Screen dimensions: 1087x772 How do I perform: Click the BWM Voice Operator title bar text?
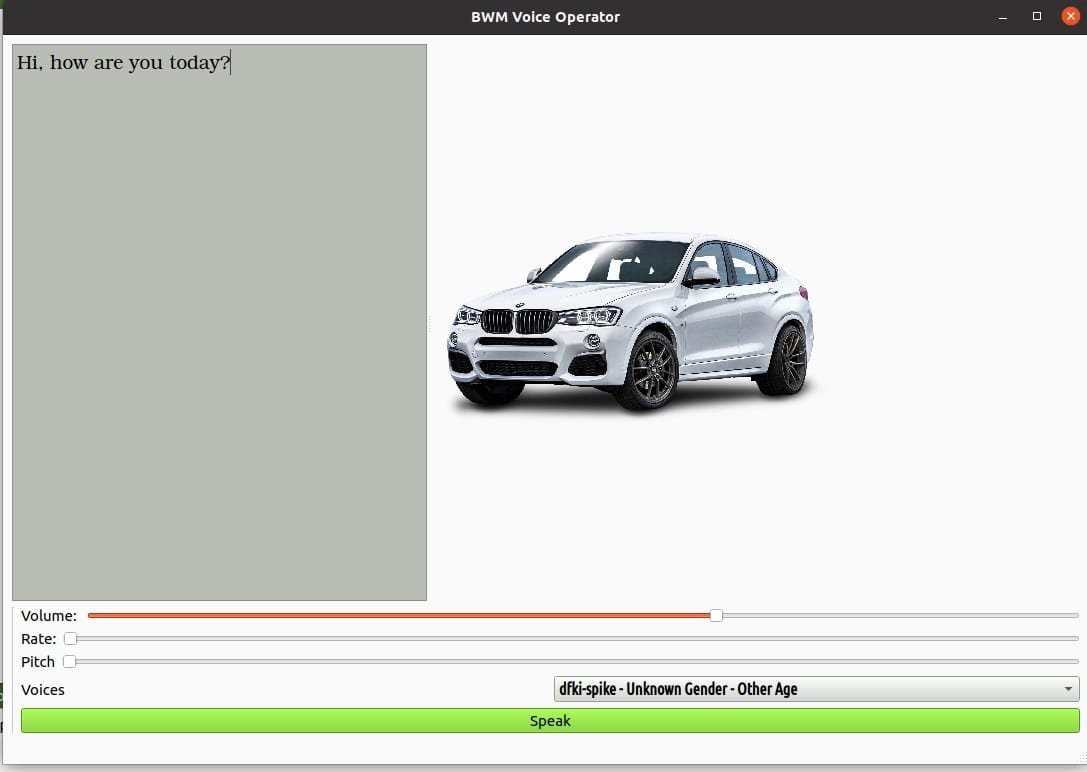tap(546, 17)
